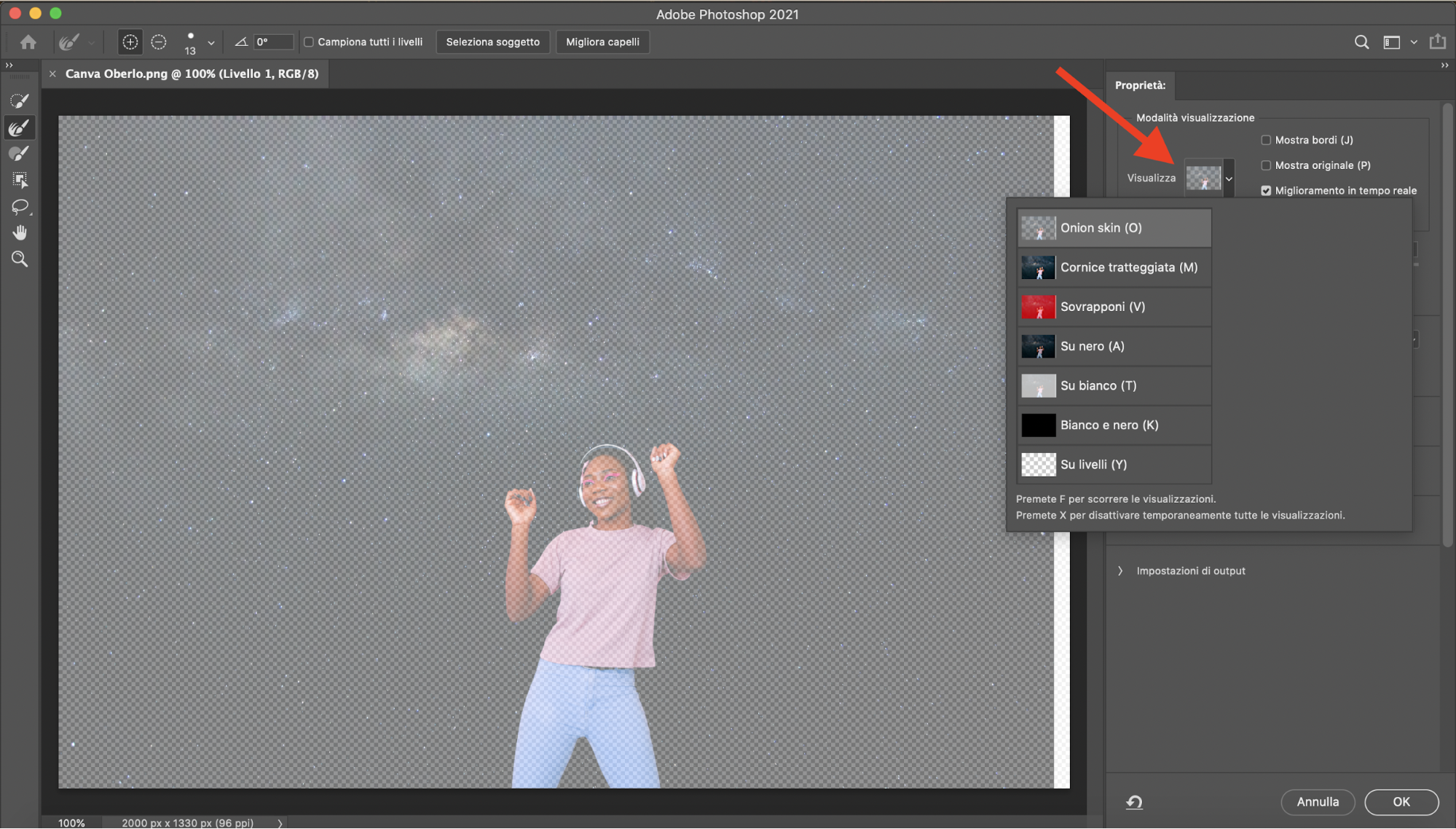The width and height of the screenshot is (1456, 829).
Task: Click the brush angle input field
Action: pyautogui.click(x=274, y=42)
